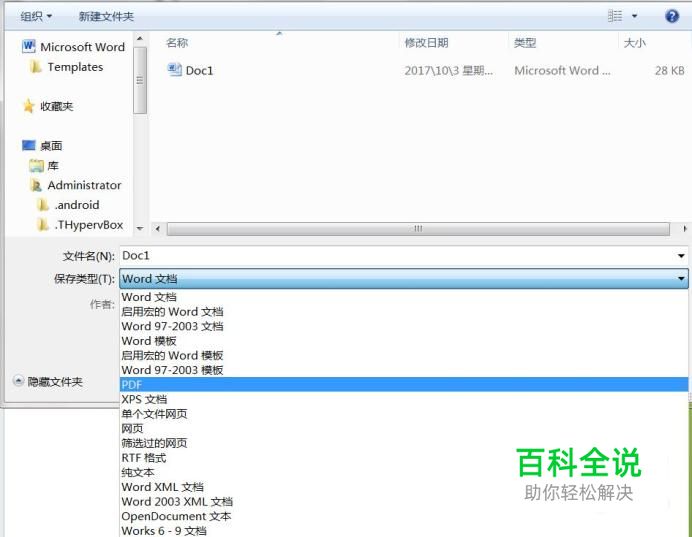Viewport: 692px width, 537px height.
Task: Open the help icon in the toolbar
Action: click(x=672, y=16)
